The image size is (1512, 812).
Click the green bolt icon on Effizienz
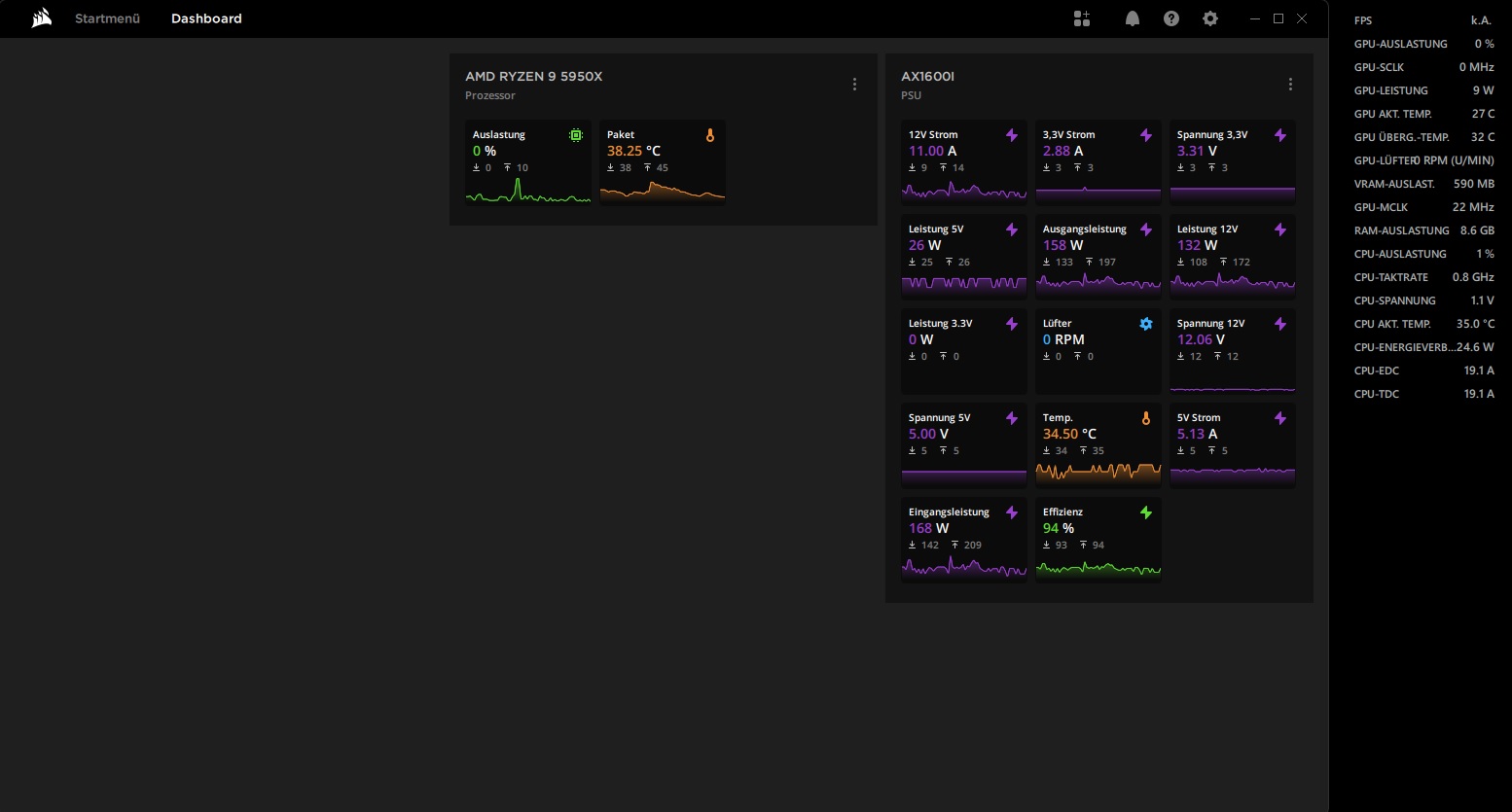1146,512
